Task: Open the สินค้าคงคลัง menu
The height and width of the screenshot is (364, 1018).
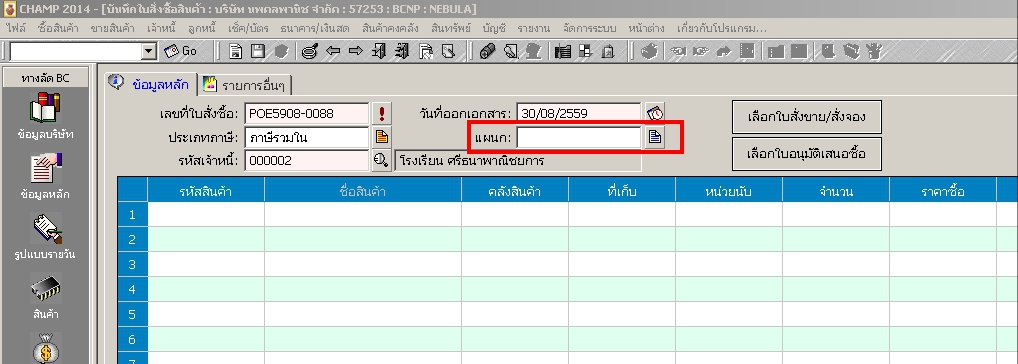Action: pos(391,29)
